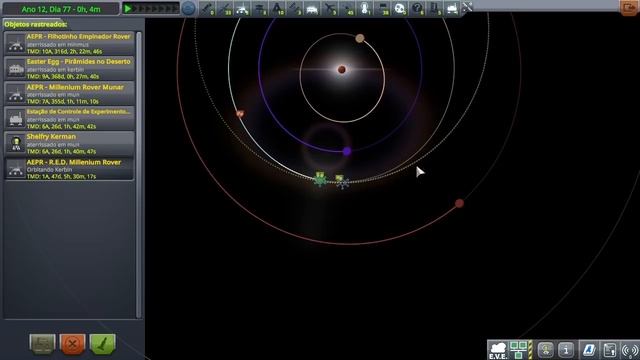
Task: Click the CommNet signal waves icon
Action: (630, 350)
